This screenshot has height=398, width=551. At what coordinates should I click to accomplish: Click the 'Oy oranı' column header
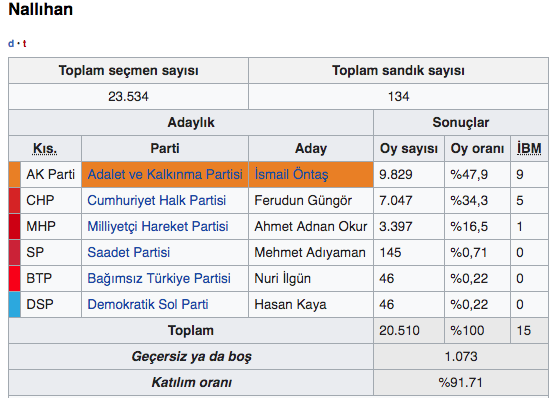[x=477, y=149]
